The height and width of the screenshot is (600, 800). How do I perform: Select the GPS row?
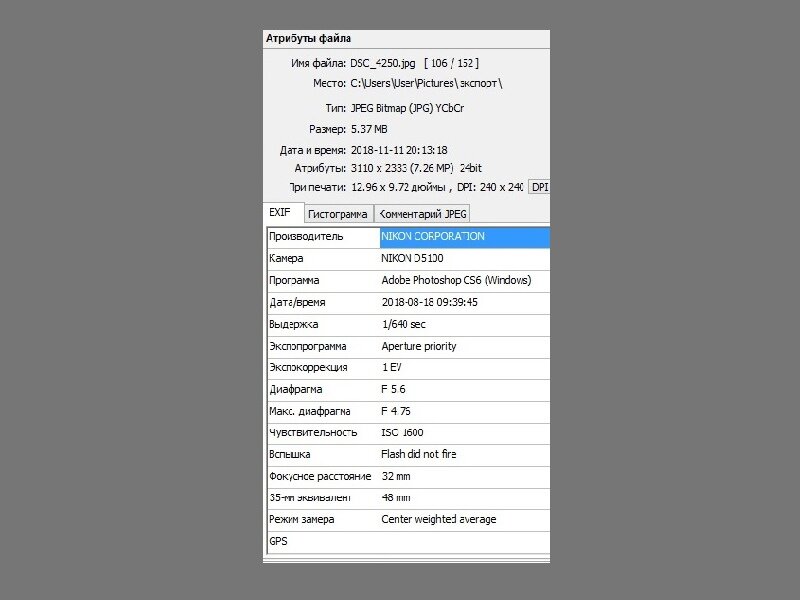point(409,541)
